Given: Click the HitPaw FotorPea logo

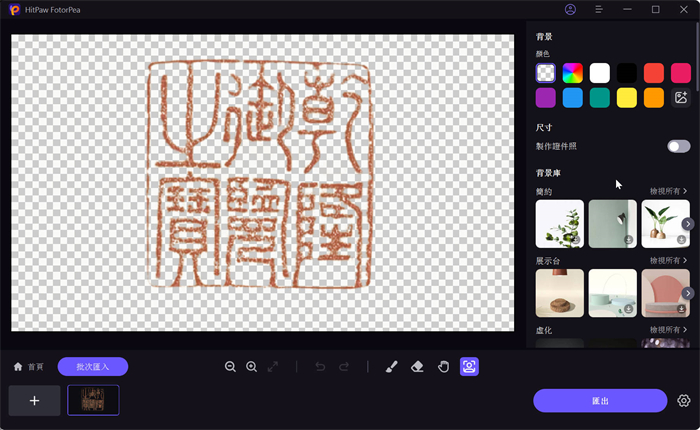Looking at the screenshot, I should [15, 10].
